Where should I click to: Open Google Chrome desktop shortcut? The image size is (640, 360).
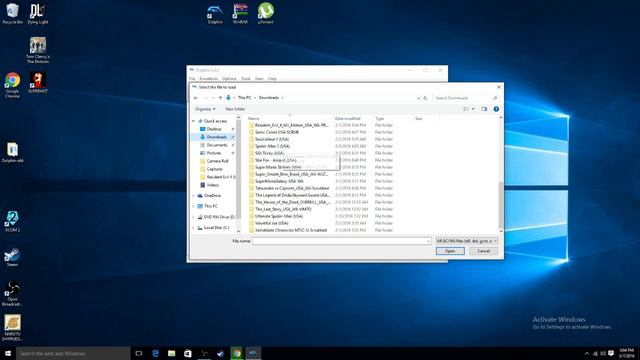(12, 85)
